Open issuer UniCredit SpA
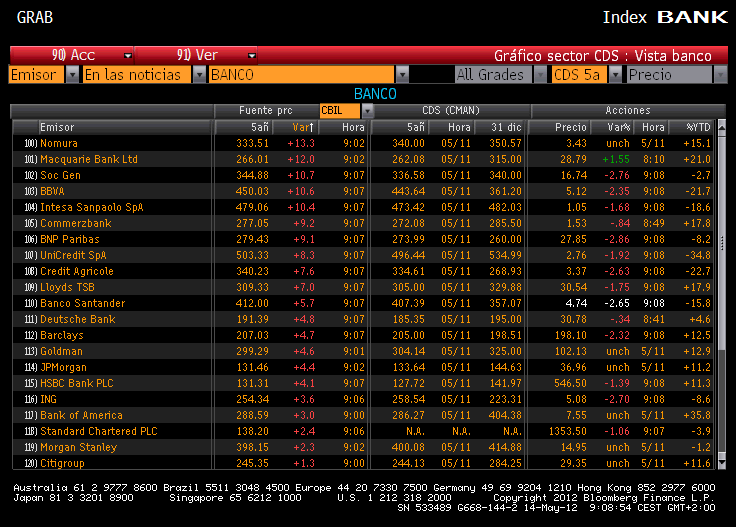This screenshot has height=527, width=736. pos(73,255)
